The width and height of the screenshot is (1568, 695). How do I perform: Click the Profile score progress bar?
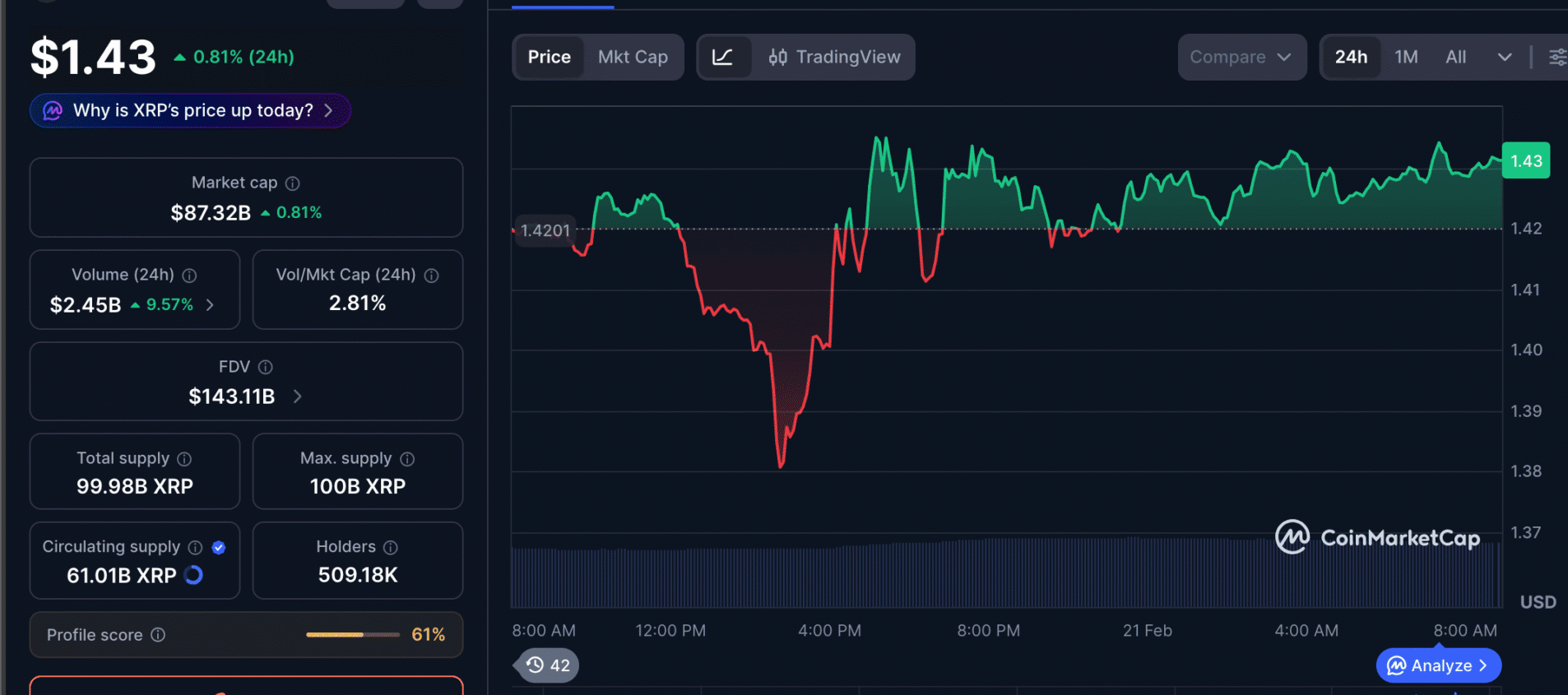[352, 635]
